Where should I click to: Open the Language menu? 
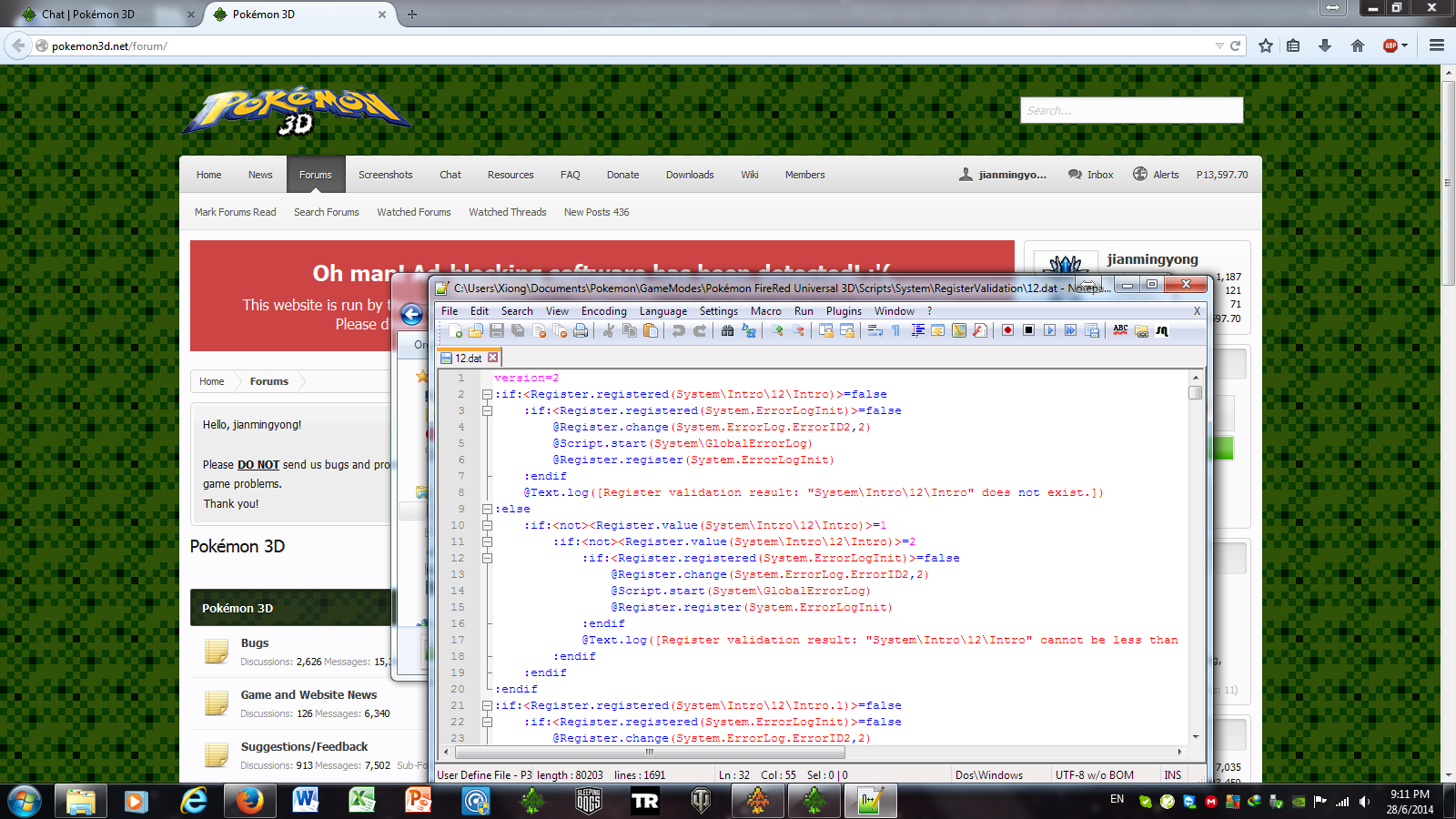coord(663,311)
